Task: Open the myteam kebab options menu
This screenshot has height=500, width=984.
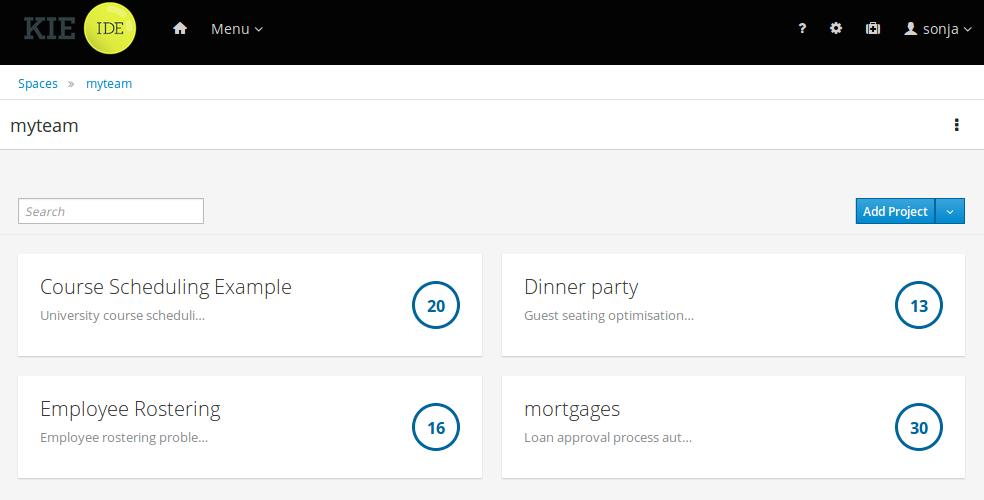Action: point(957,125)
